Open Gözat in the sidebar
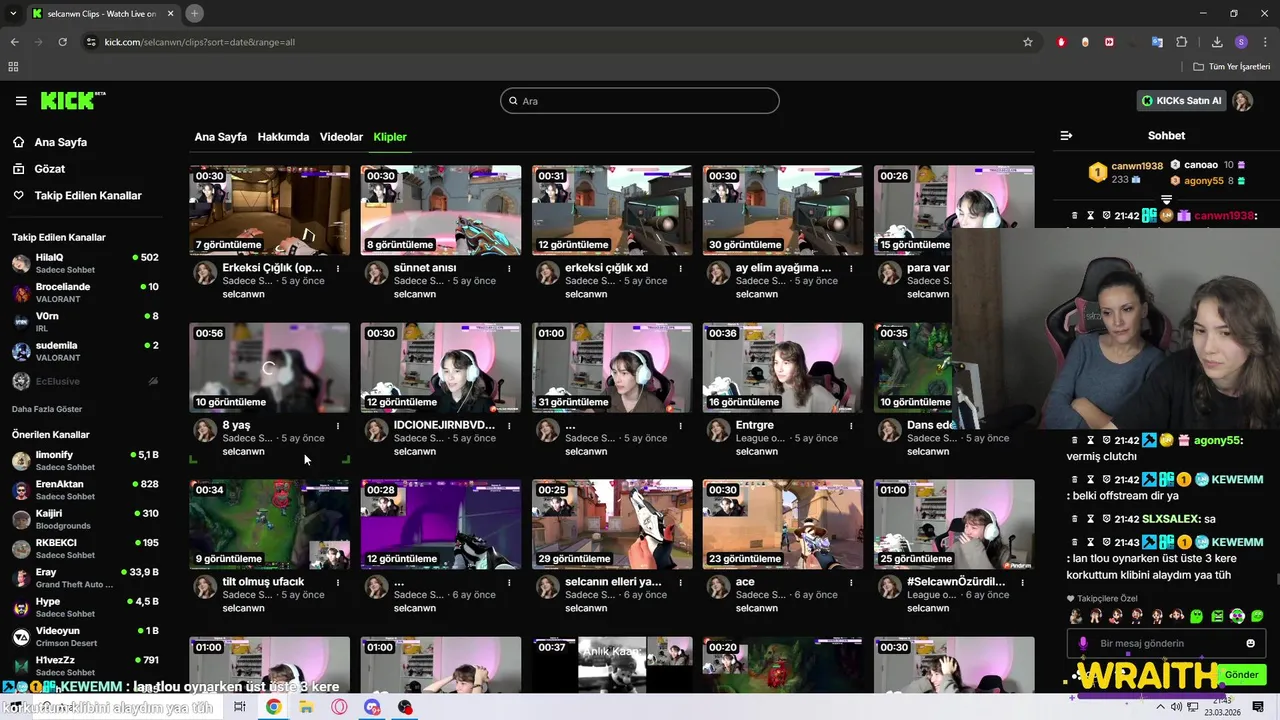This screenshot has height=720, width=1280. pyautogui.click(x=49, y=169)
